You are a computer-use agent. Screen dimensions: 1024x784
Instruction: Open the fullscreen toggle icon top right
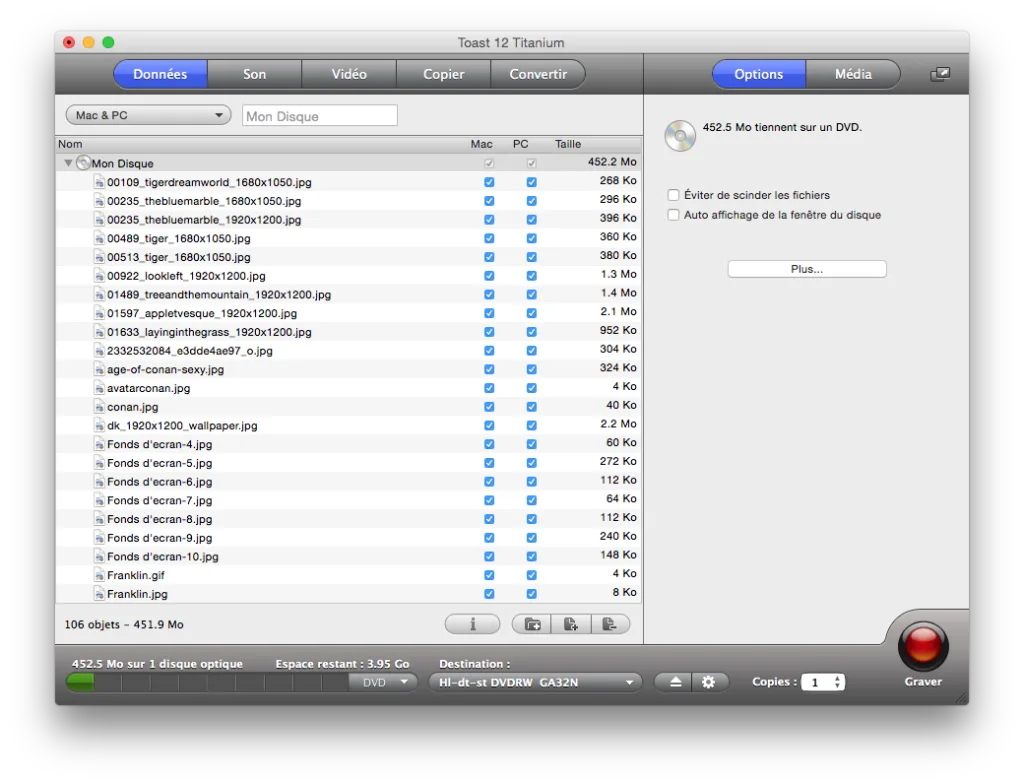pos(938,73)
